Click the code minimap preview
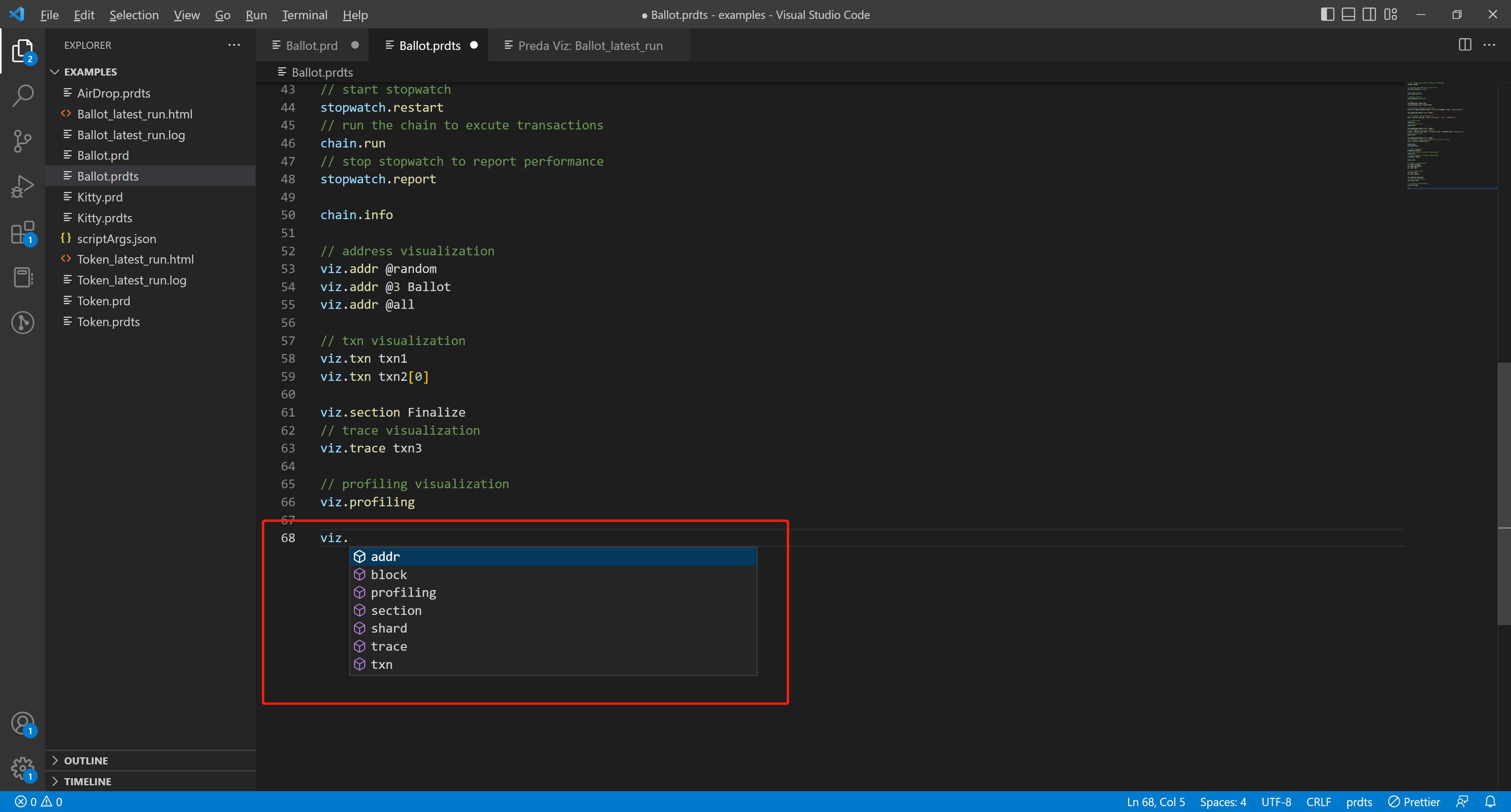The image size is (1511, 812). coord(1451,135)
